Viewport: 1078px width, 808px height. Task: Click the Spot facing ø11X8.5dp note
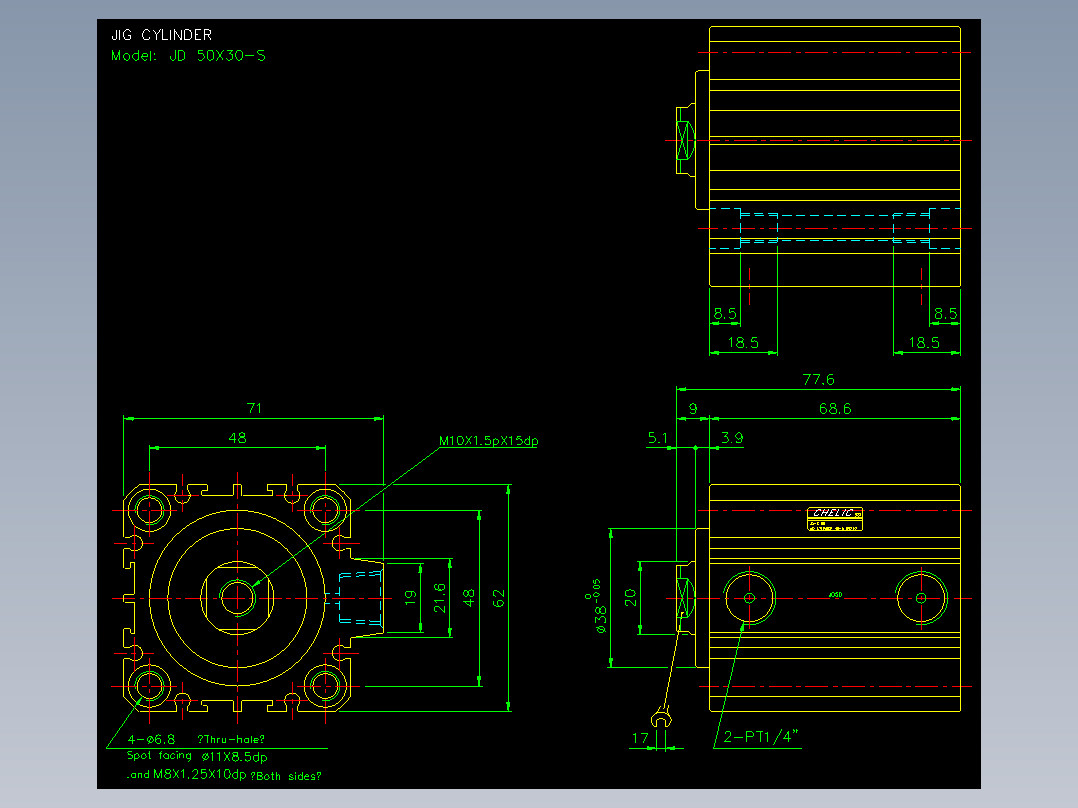tap(197, 756)
